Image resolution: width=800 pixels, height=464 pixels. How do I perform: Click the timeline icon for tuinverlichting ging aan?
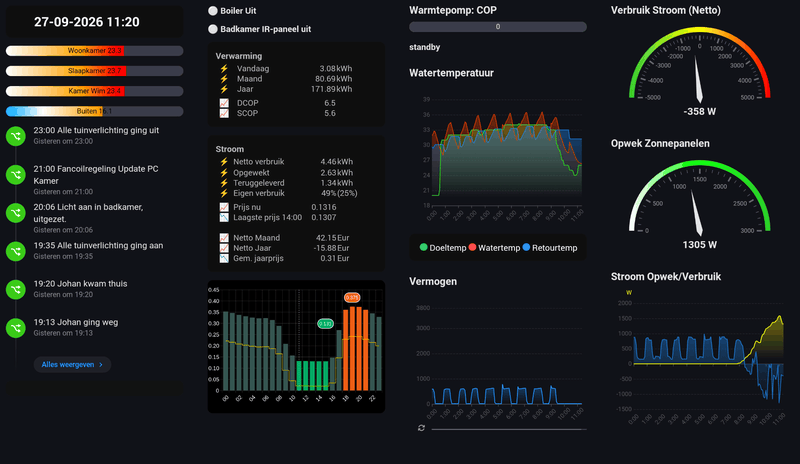point(16,251)
